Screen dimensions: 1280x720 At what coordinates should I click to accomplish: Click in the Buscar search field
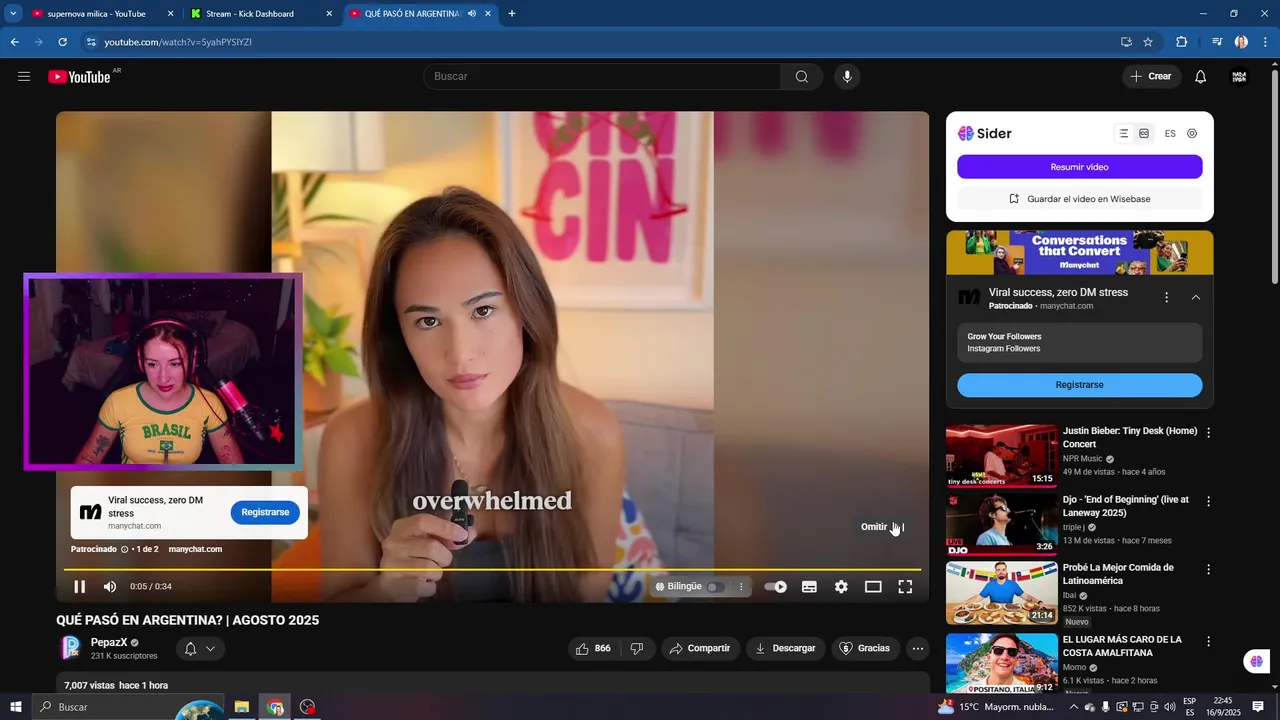click(x=603, y=77)
